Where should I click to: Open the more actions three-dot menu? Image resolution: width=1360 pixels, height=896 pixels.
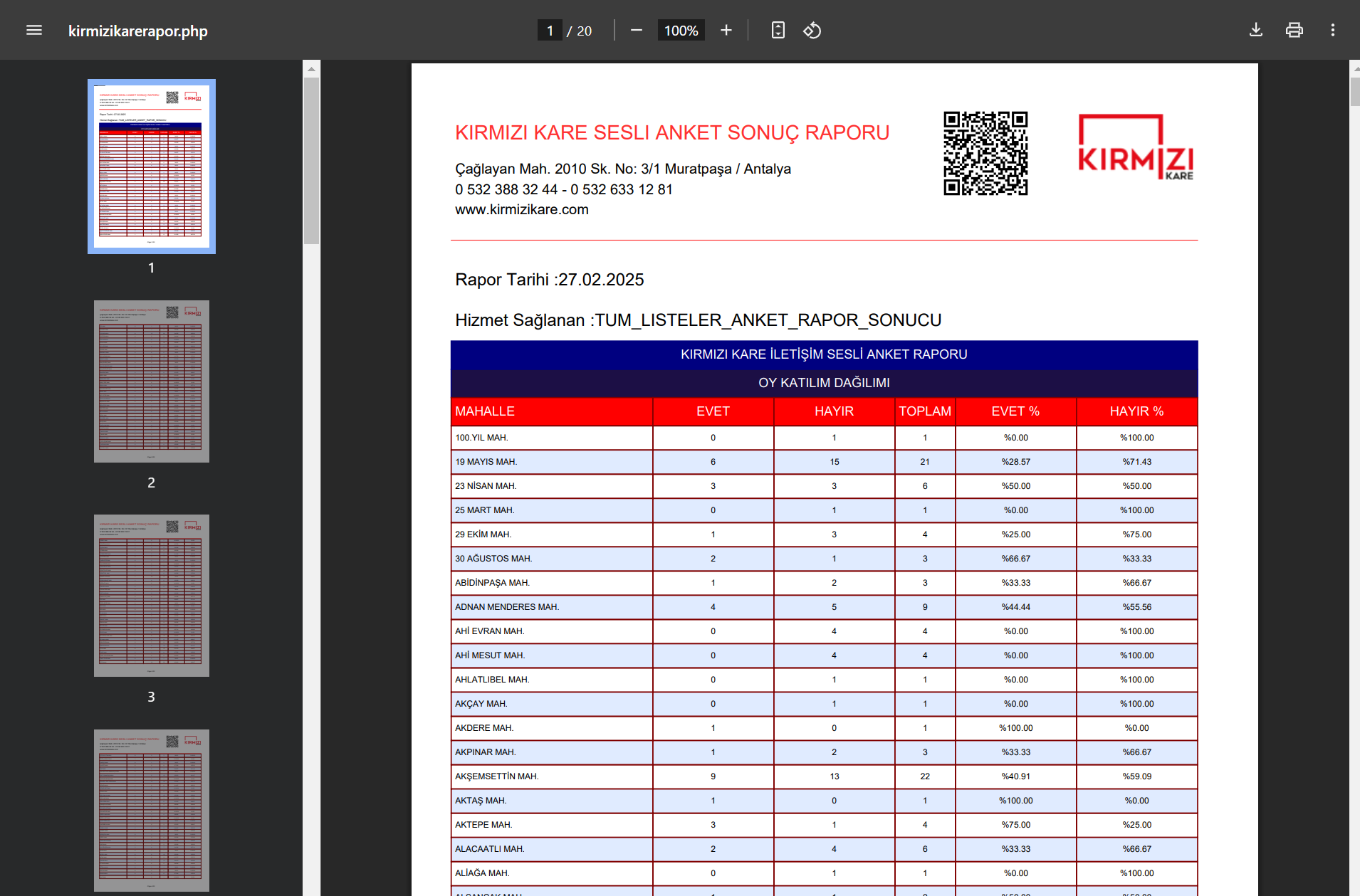pos(1332,30)
